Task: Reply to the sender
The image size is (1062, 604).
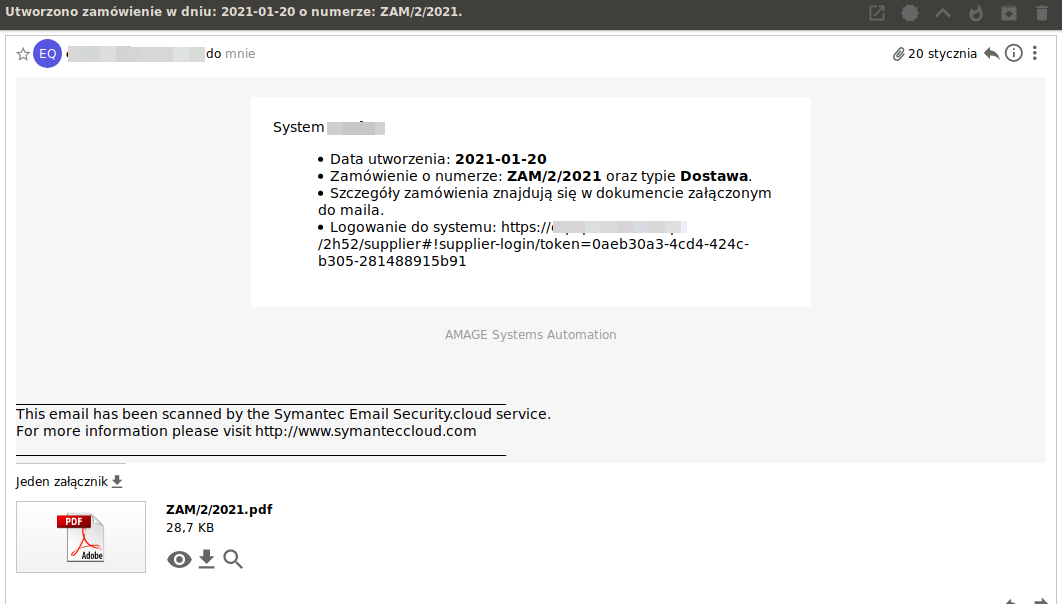Action: coord(991,53)
